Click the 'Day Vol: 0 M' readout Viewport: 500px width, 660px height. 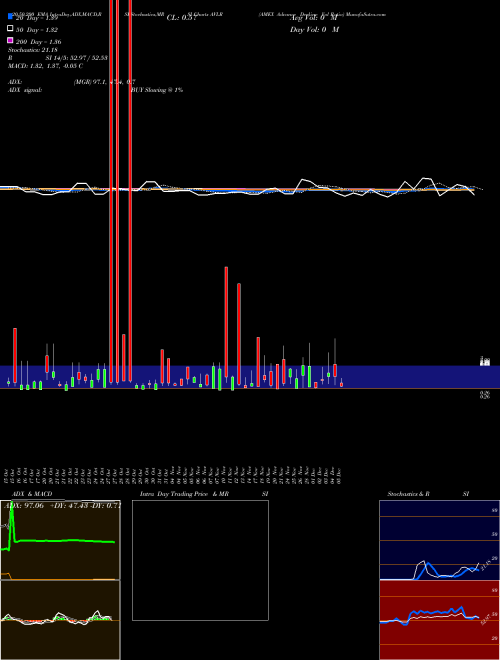pos(314,30)
